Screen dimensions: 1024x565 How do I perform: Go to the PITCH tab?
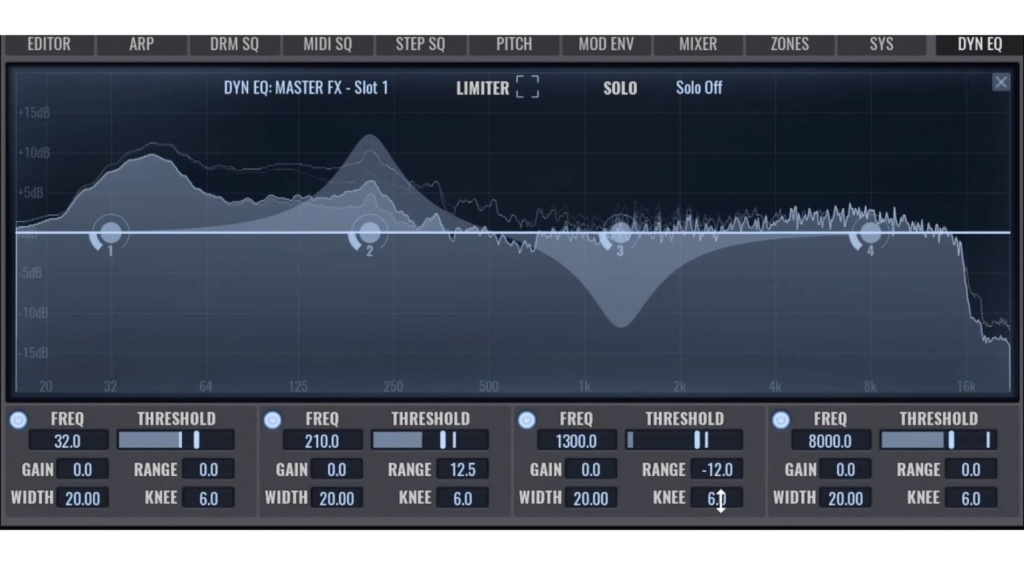tap(513, 44)
